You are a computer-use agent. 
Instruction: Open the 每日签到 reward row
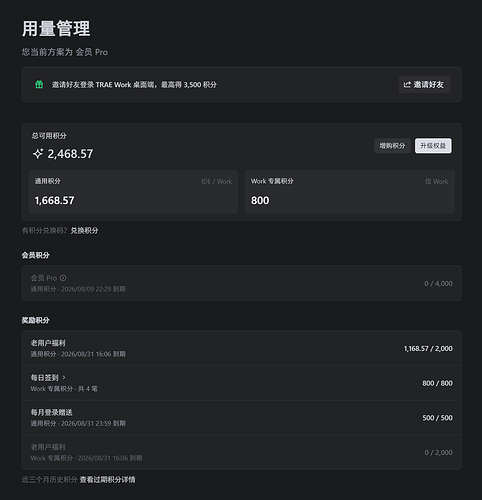coord(242,383)
